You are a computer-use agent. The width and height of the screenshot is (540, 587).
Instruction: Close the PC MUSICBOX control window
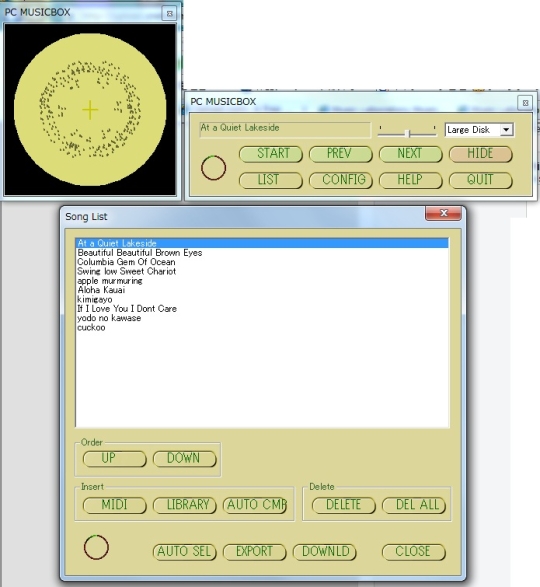coord(525,103)
